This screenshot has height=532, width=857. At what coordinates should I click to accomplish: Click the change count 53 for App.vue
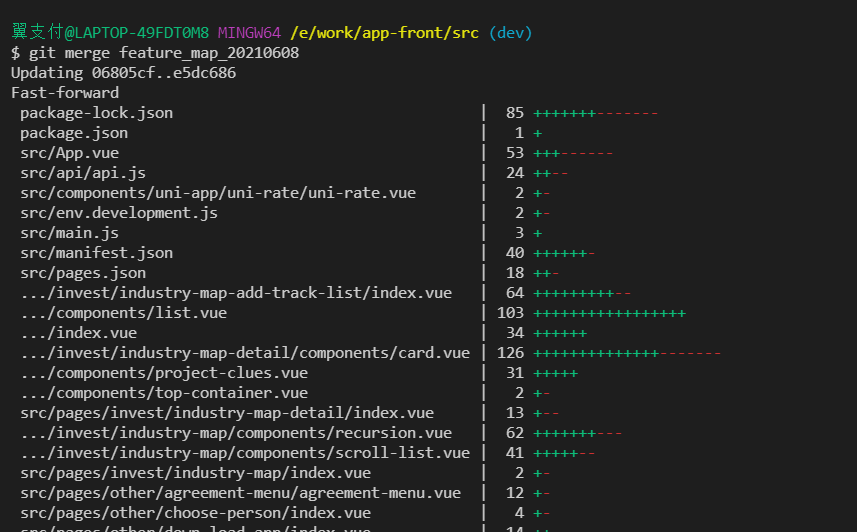(x=515, y=153)
